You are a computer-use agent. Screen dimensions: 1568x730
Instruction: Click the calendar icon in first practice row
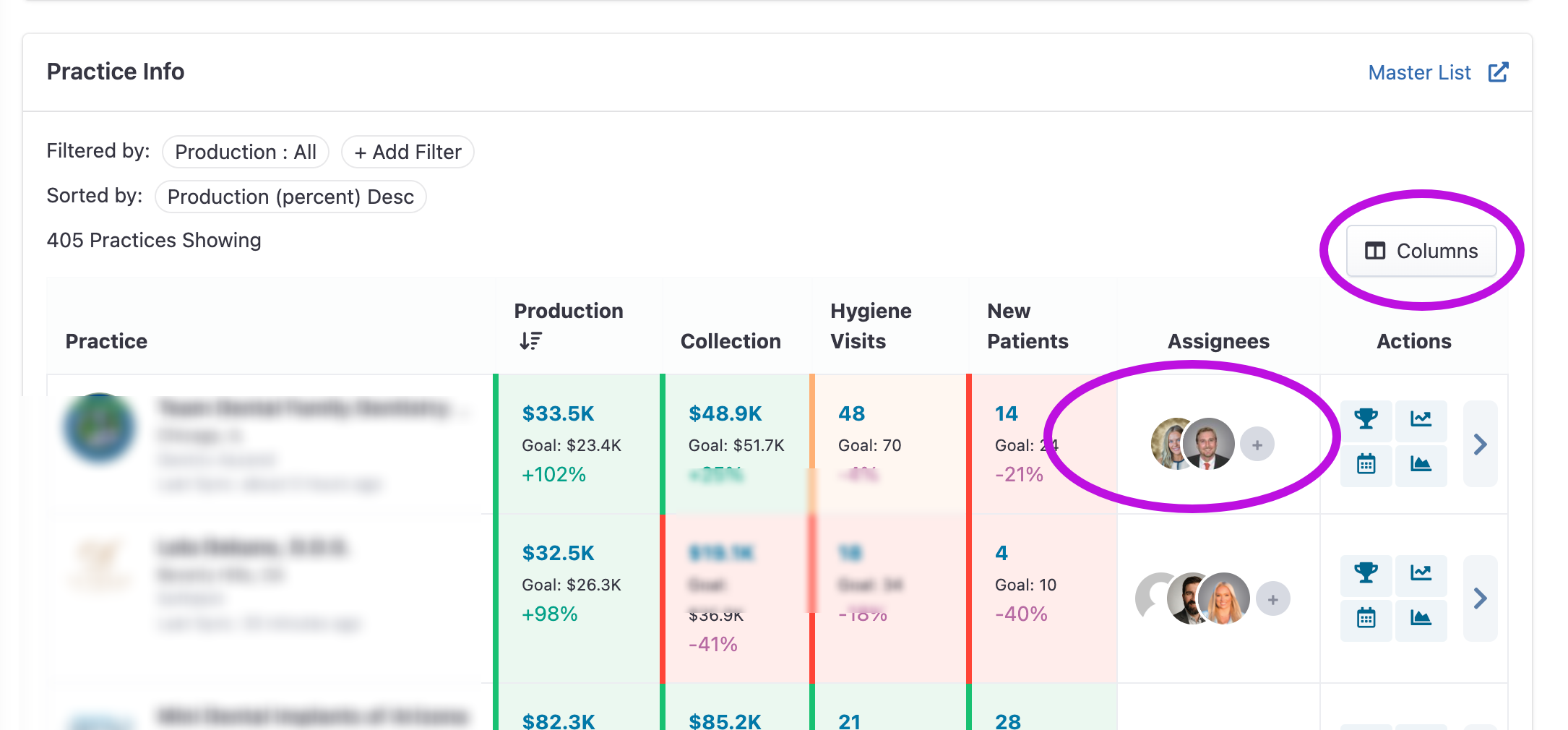pos(1366,465)
